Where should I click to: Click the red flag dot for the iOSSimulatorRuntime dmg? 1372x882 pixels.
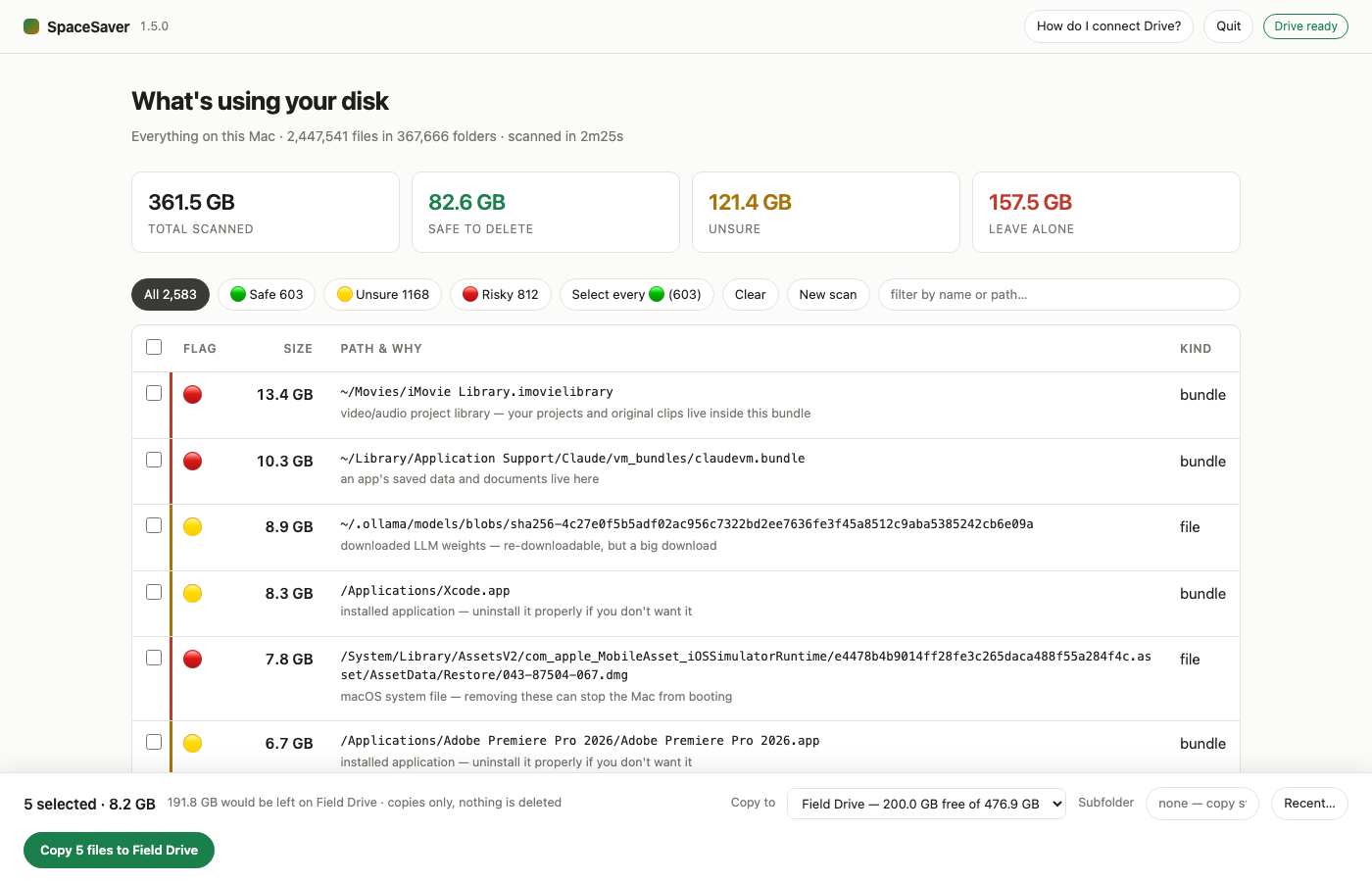tap(193, 660)
